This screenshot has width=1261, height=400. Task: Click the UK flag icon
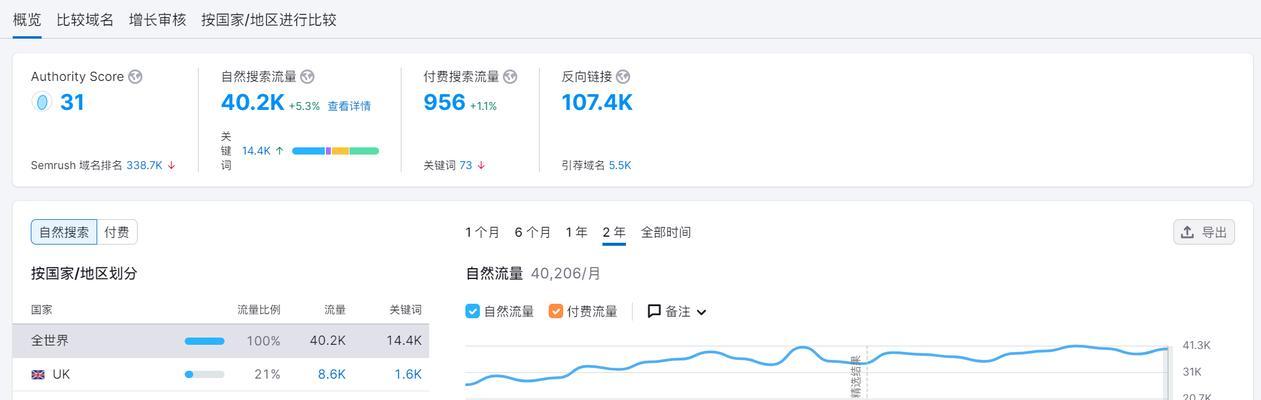[x=38, y=375]
